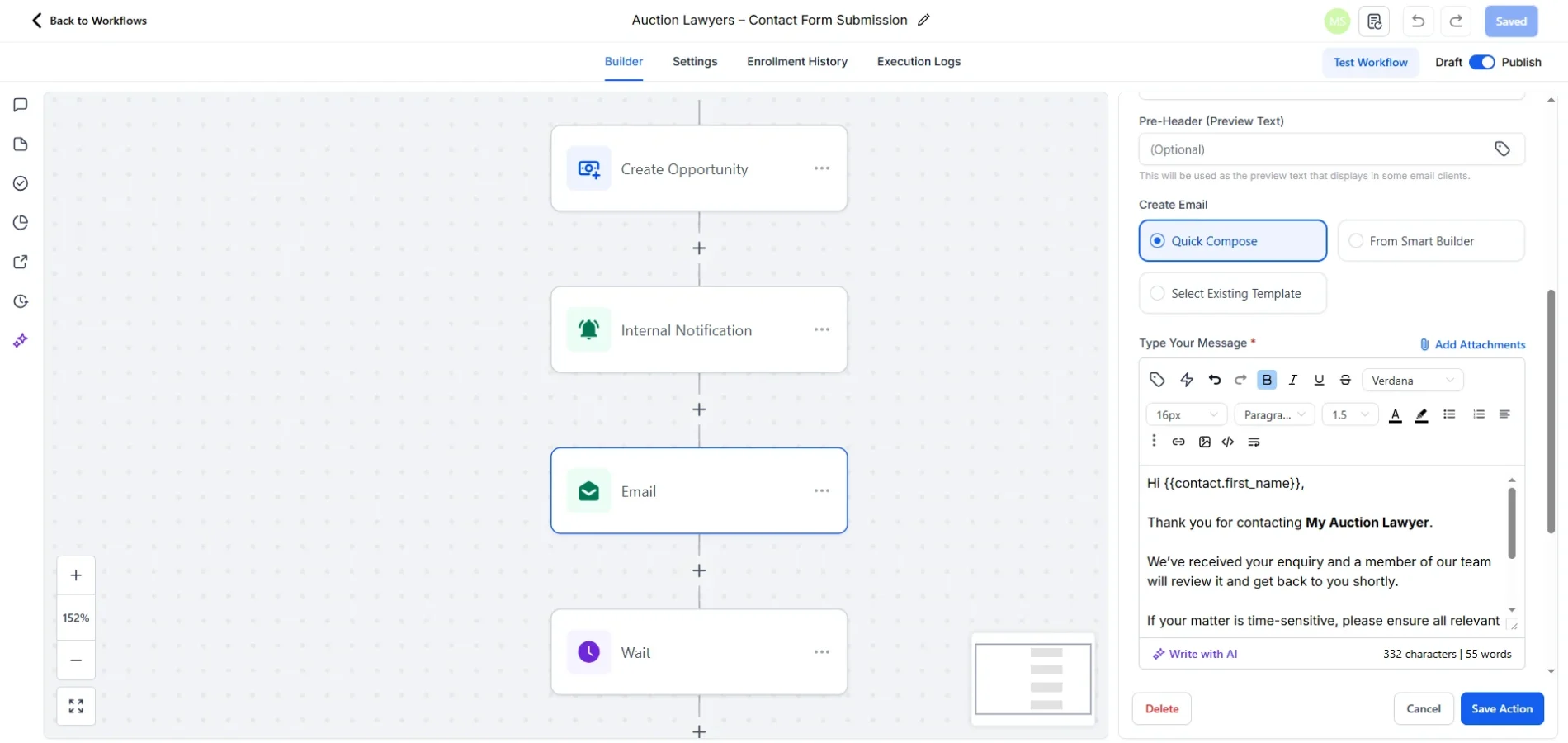
Task: Open the code view in the message toolbar
Action: point(1228,442)
